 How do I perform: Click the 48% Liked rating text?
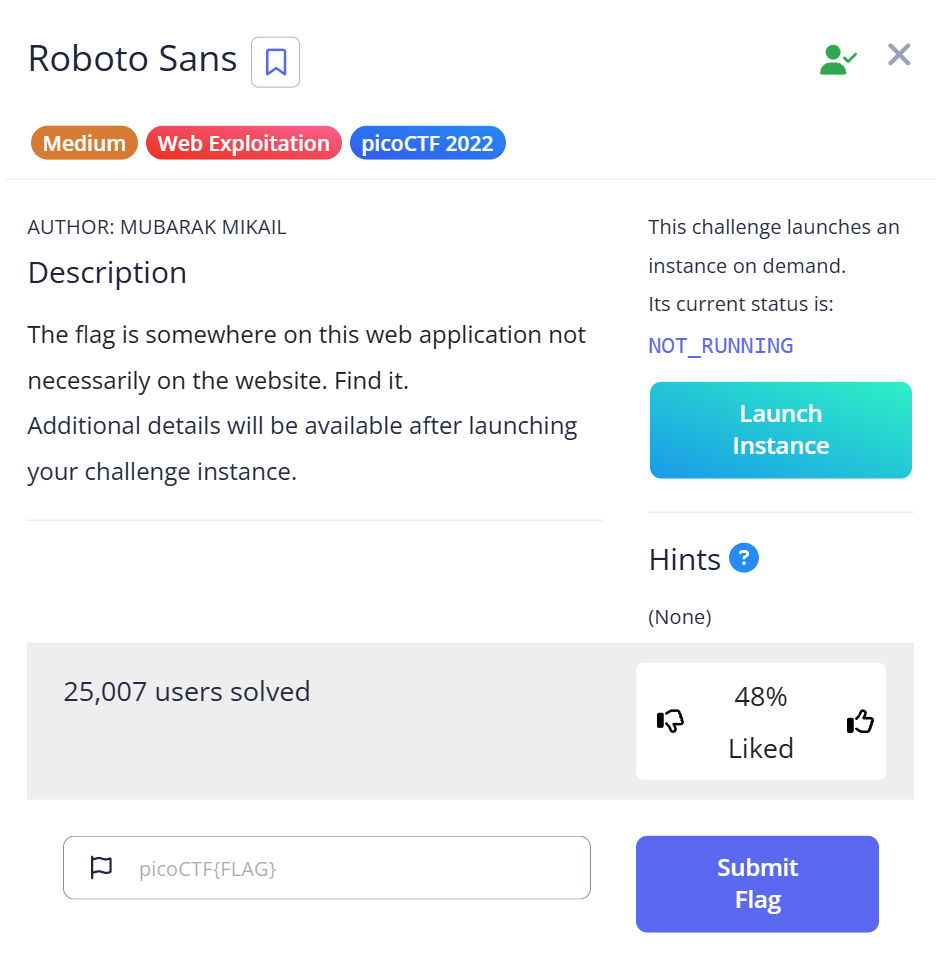tap(760, 722)
